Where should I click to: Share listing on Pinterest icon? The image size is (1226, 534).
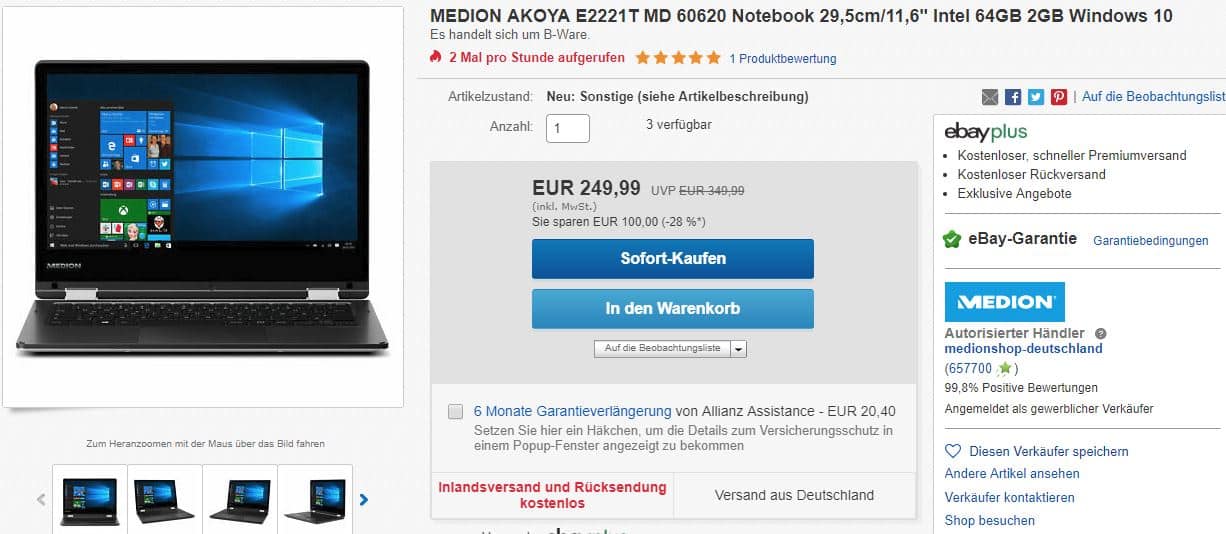[1059, 97]
